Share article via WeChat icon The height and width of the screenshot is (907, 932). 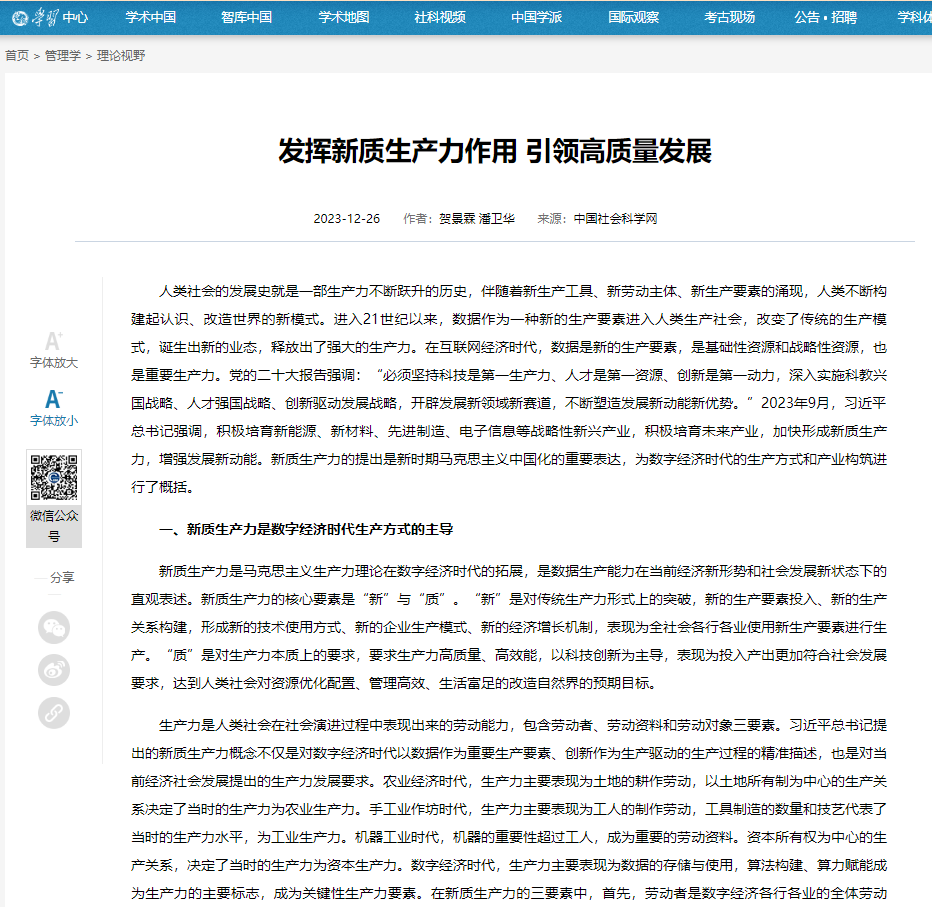tap(54, 628)
